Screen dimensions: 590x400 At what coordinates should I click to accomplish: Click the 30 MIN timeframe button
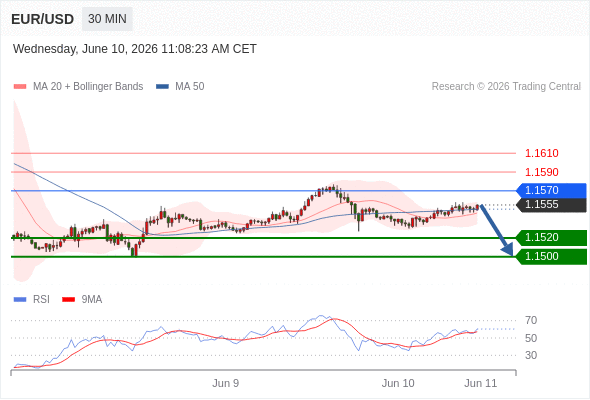pos(107,19)
